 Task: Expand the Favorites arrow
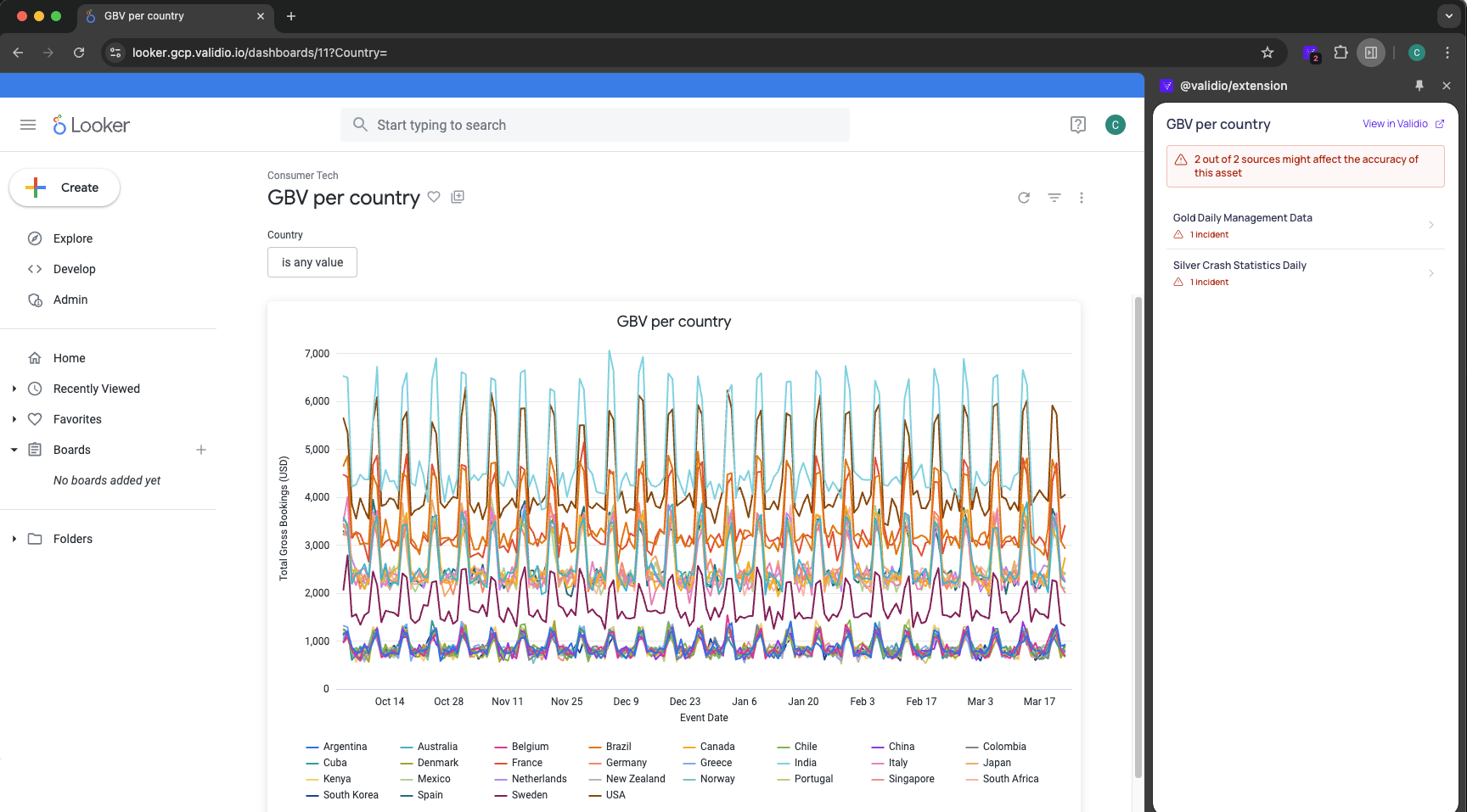pyautogui.click(x=14, y=419)
